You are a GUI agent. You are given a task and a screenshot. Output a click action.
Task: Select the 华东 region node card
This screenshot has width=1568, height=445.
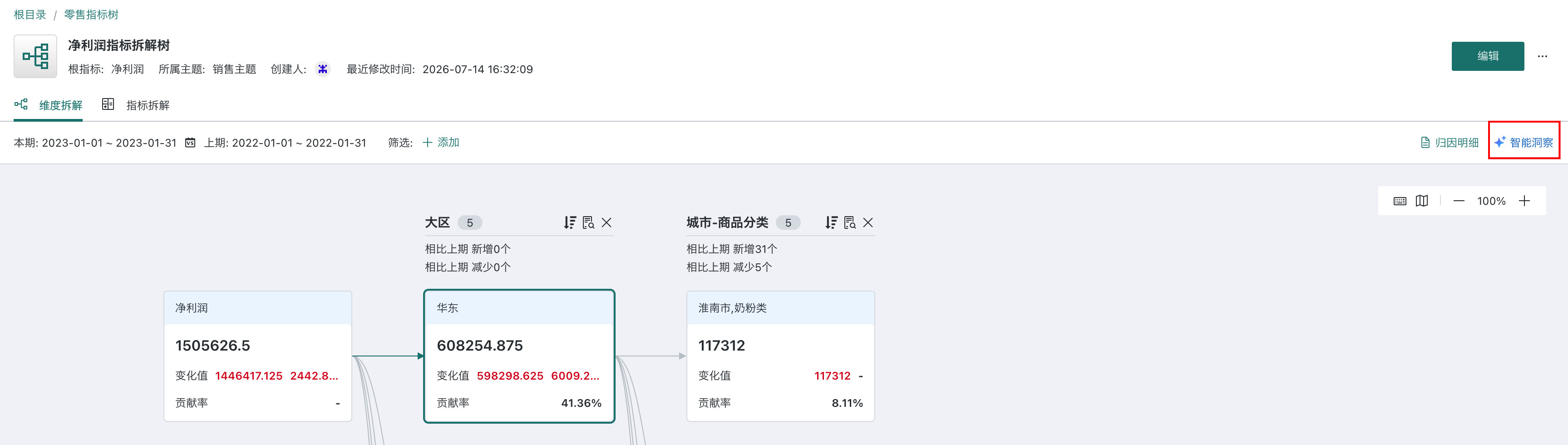click(519, 356)
